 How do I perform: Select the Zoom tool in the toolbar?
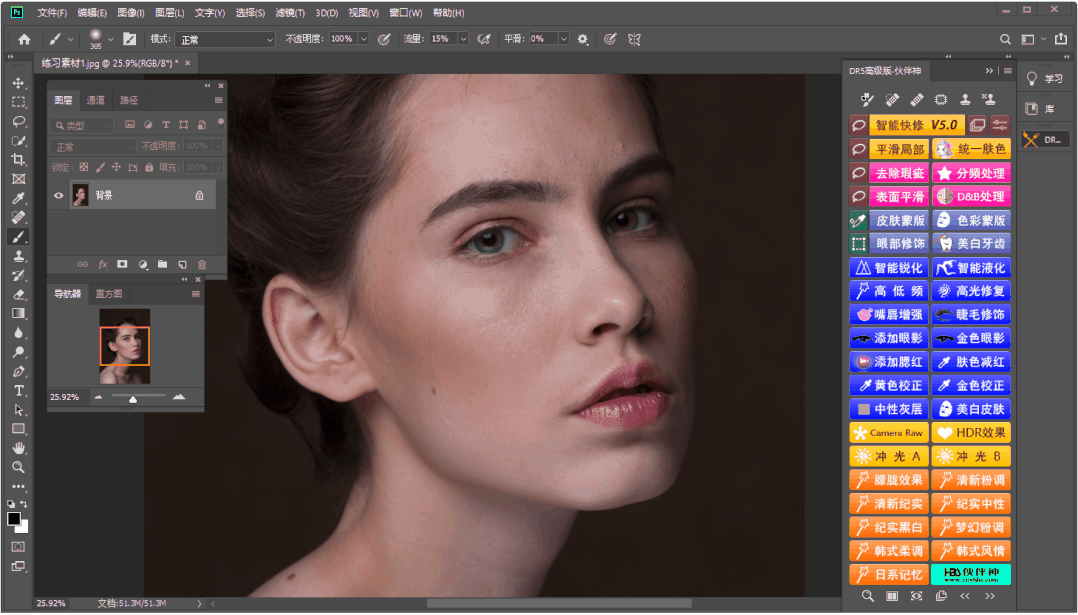coord(18,467)
